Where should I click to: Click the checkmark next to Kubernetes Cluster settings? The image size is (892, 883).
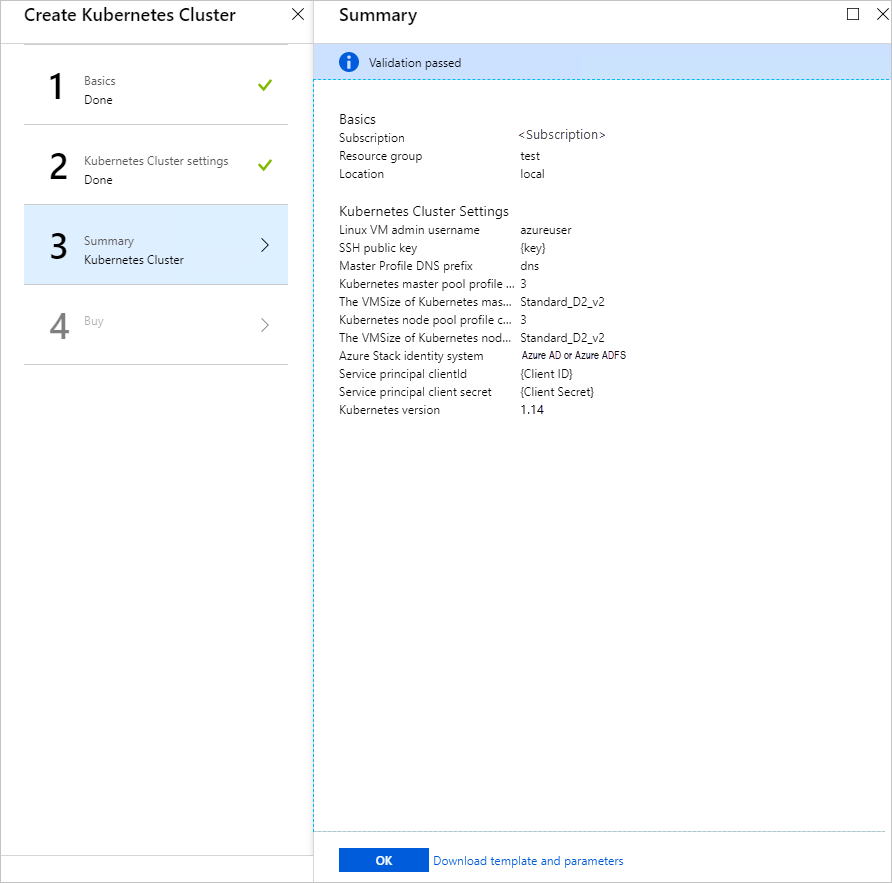[264, 165]
